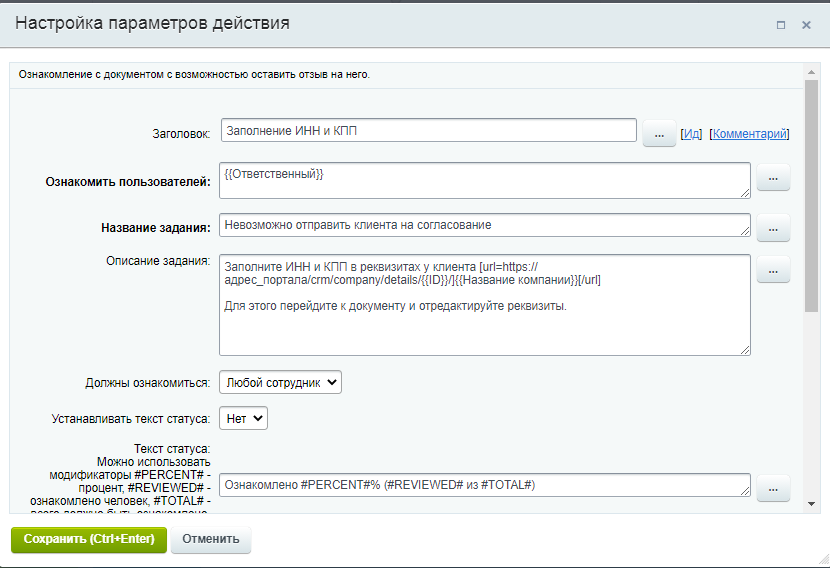Open value picker for Текст статуса
The image size is (830, 568).
773,488
